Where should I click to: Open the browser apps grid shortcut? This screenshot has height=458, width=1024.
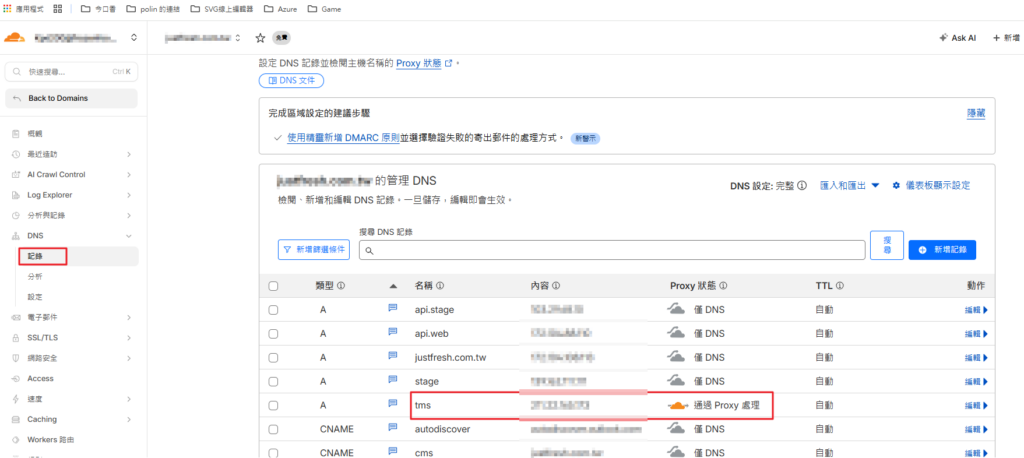pyautogui.click(x=57, y=9)
